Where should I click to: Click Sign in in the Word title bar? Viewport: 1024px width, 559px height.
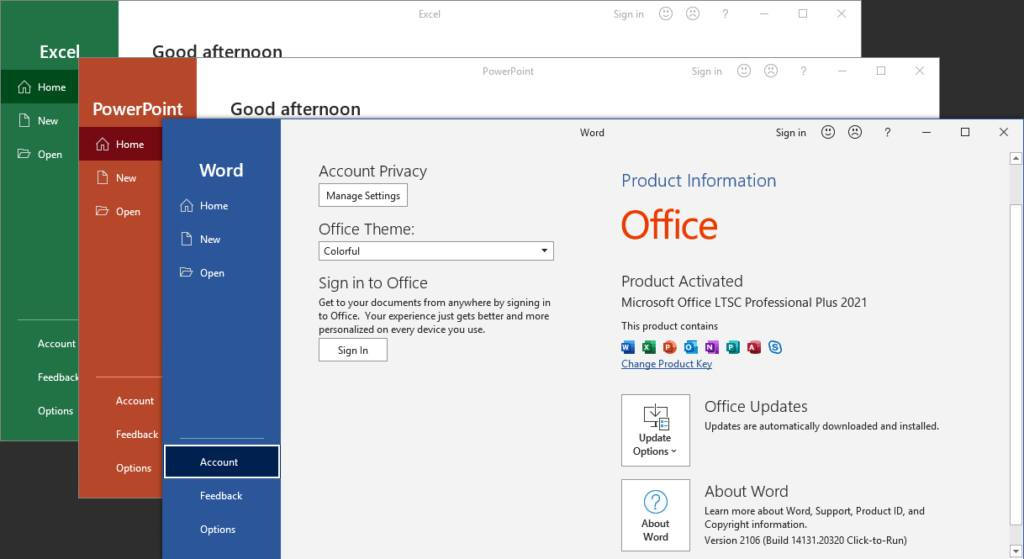click(790, 132)
